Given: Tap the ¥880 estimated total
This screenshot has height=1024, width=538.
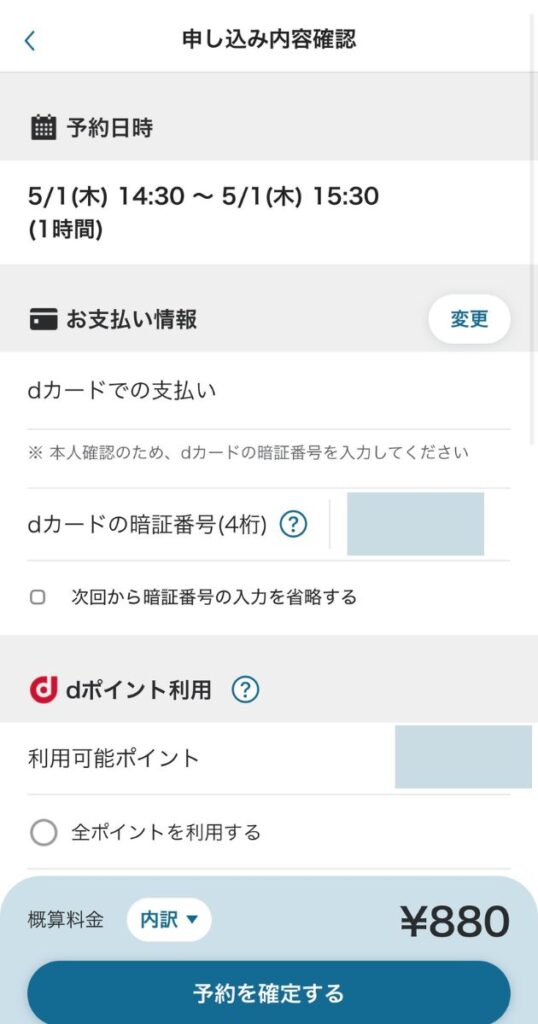Looking at the screenshot, I should click(455, 921).
